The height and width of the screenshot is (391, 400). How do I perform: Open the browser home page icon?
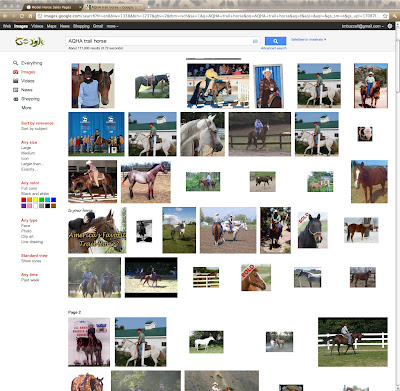click(30, 16)
